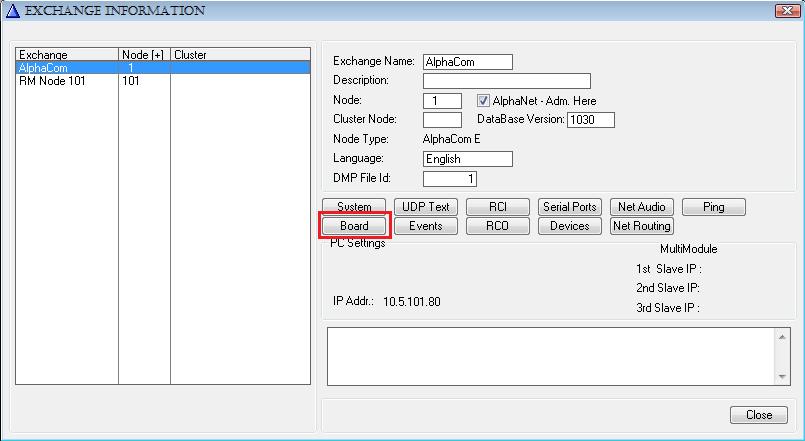Edit the DMP File Id field

450,179
